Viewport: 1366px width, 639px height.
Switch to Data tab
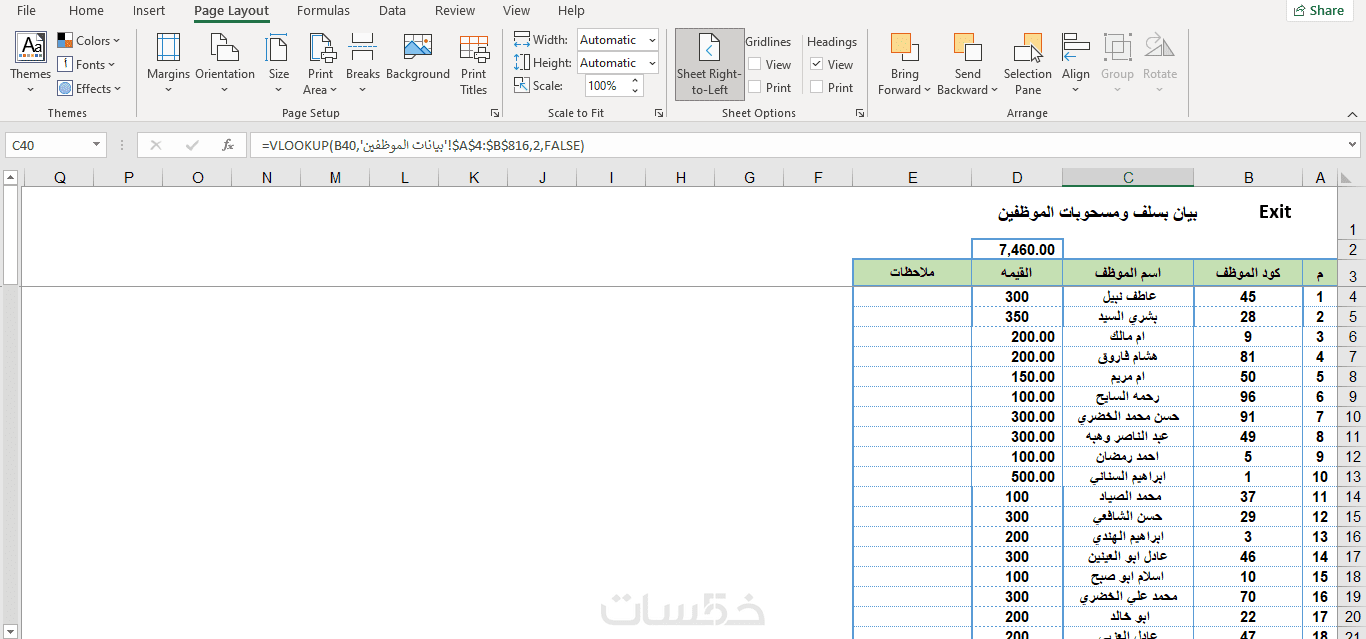(x=392, y=11)
